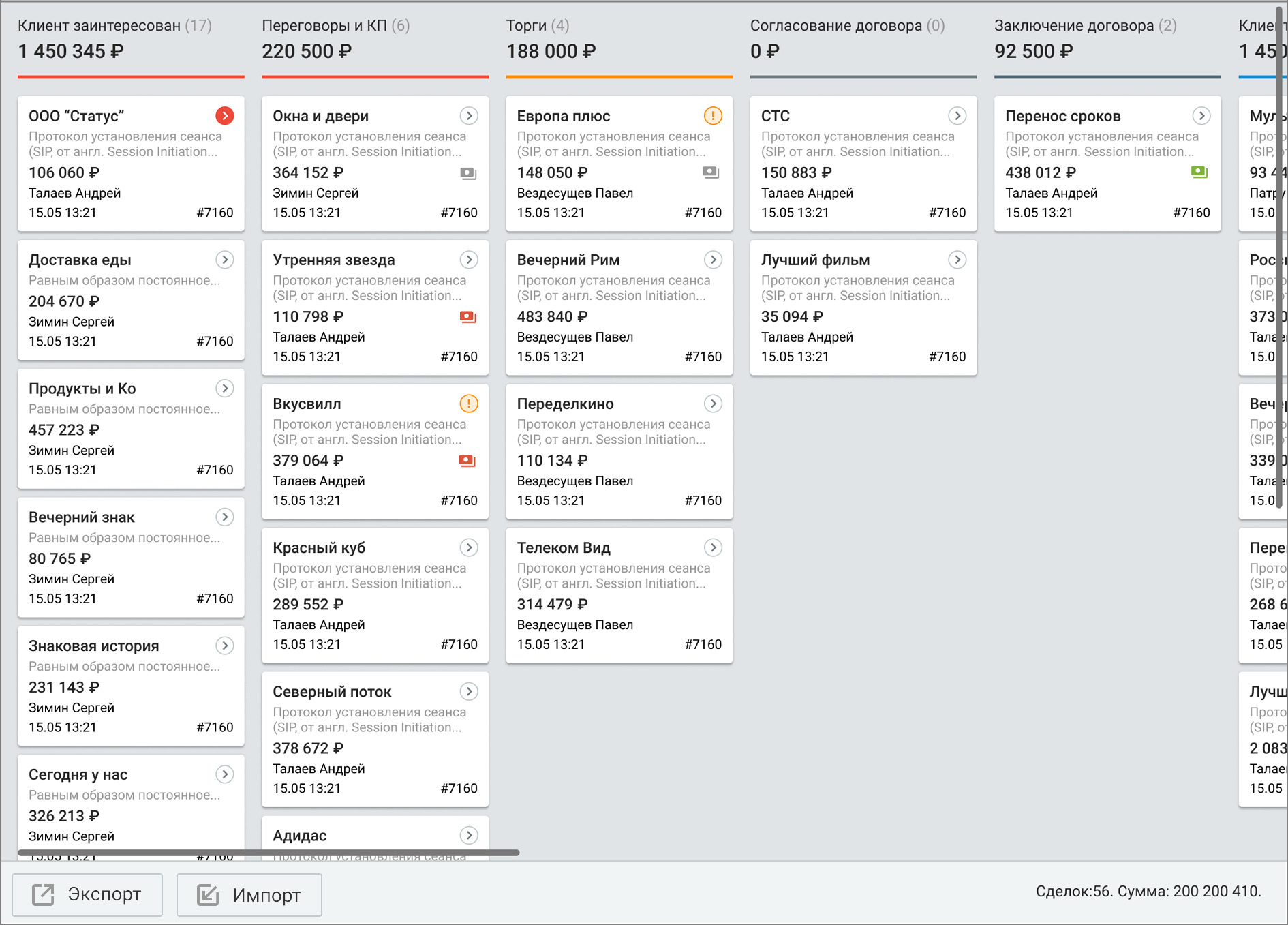Click the Сделок:56. Сумма: 200 200 410. status text

(1148, 892)
